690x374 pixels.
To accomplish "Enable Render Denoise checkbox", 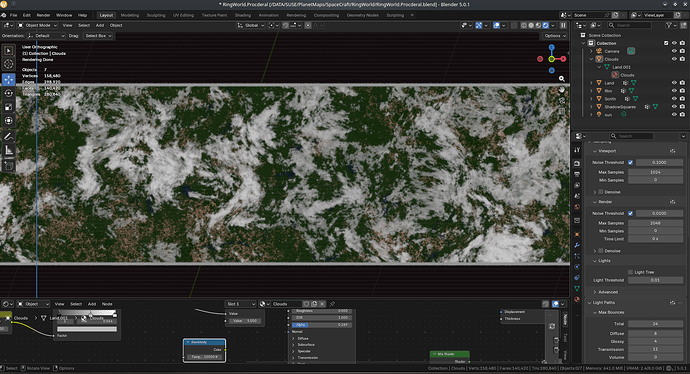I will point(601,251).
